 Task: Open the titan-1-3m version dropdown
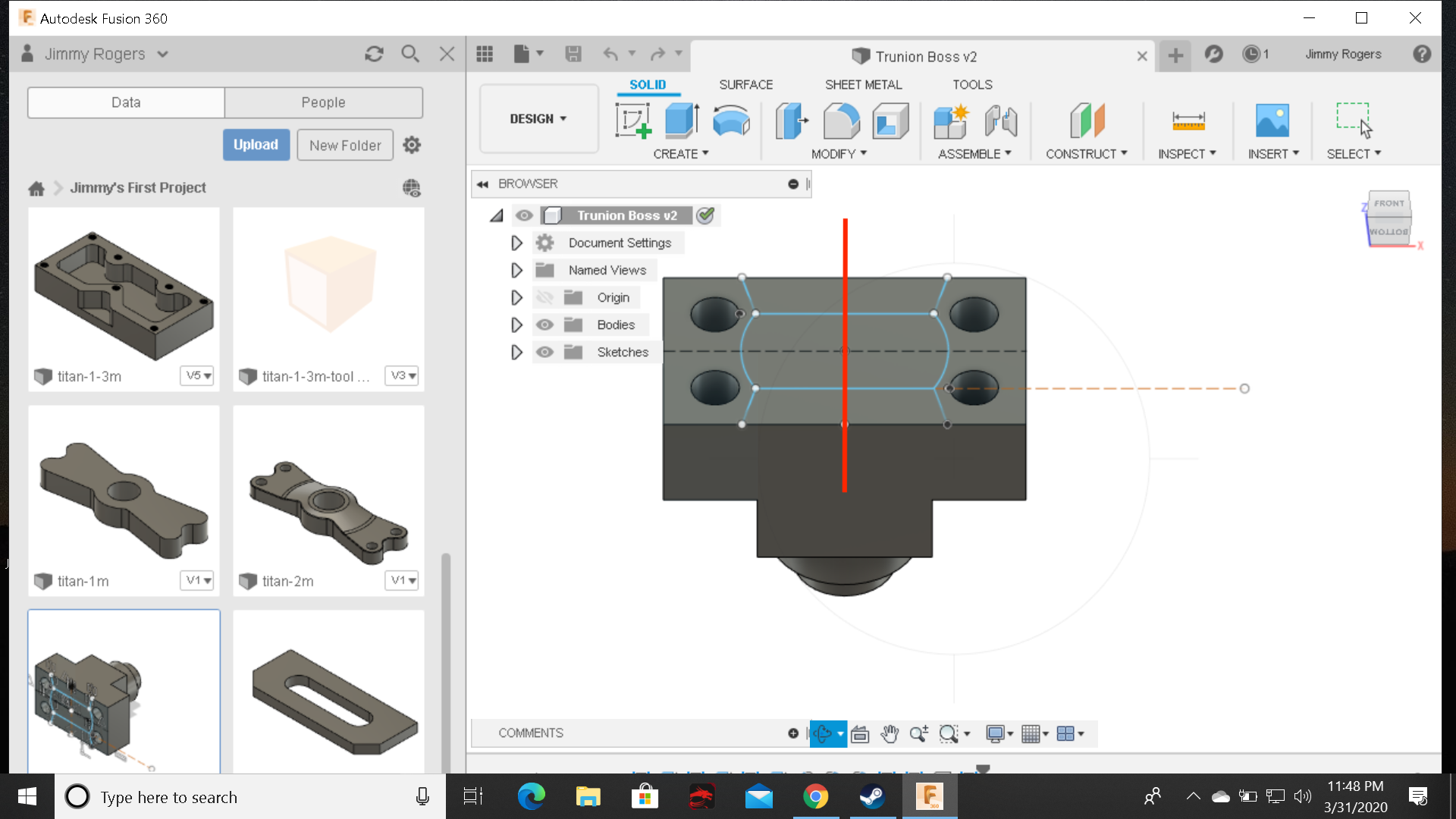[196, 375]
